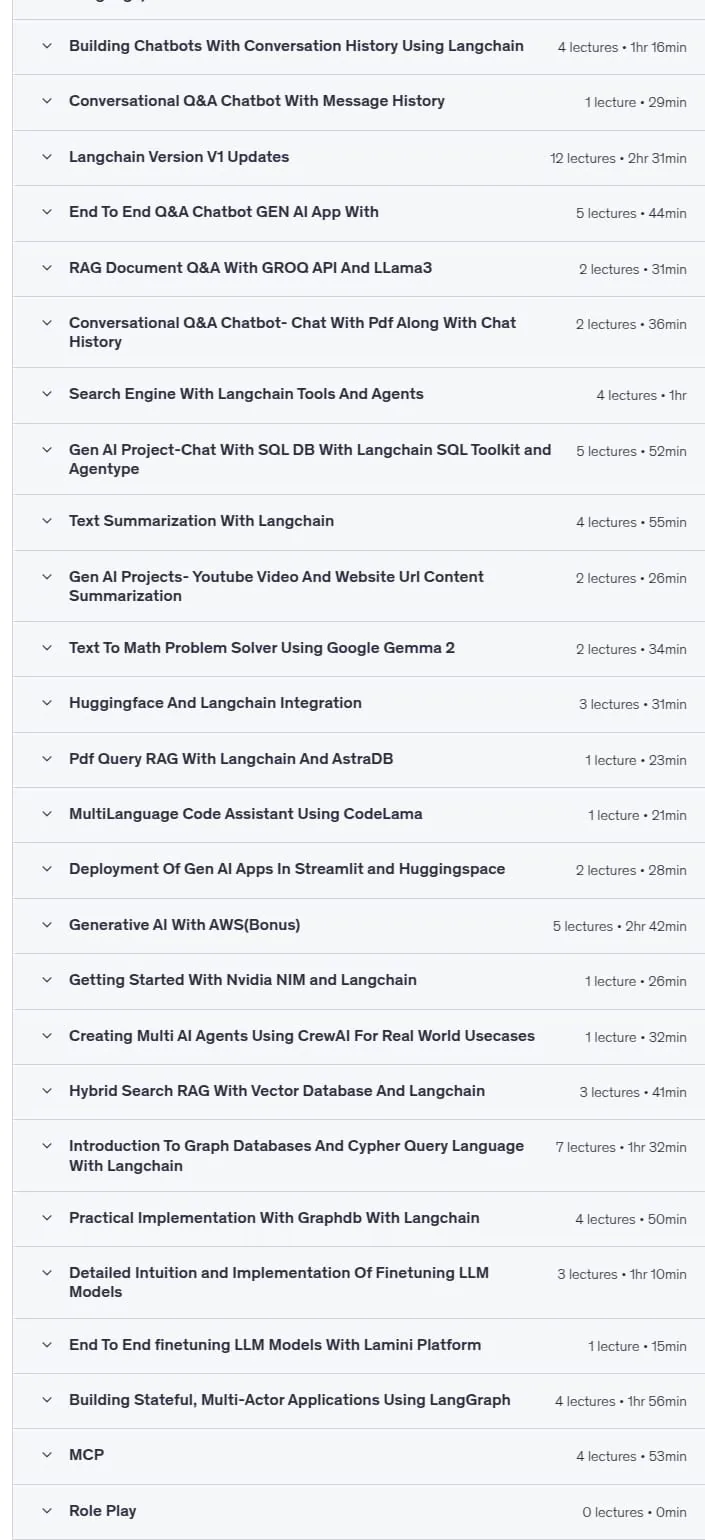Click chevron beside Search Engine With Langchain Tools
This screenshot has height=1540, width=705.
(x=47, y=394)
